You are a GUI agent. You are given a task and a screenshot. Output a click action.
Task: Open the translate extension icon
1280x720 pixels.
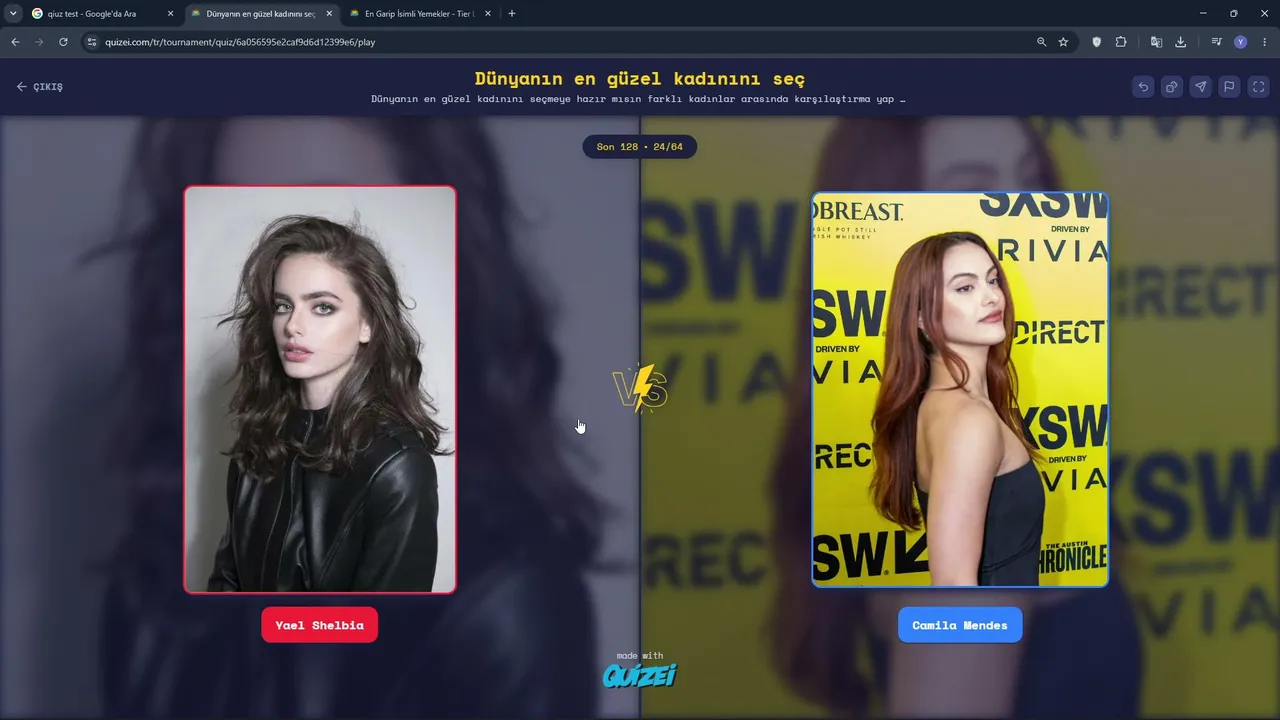pyautogui.click(x=1156, y=42)
